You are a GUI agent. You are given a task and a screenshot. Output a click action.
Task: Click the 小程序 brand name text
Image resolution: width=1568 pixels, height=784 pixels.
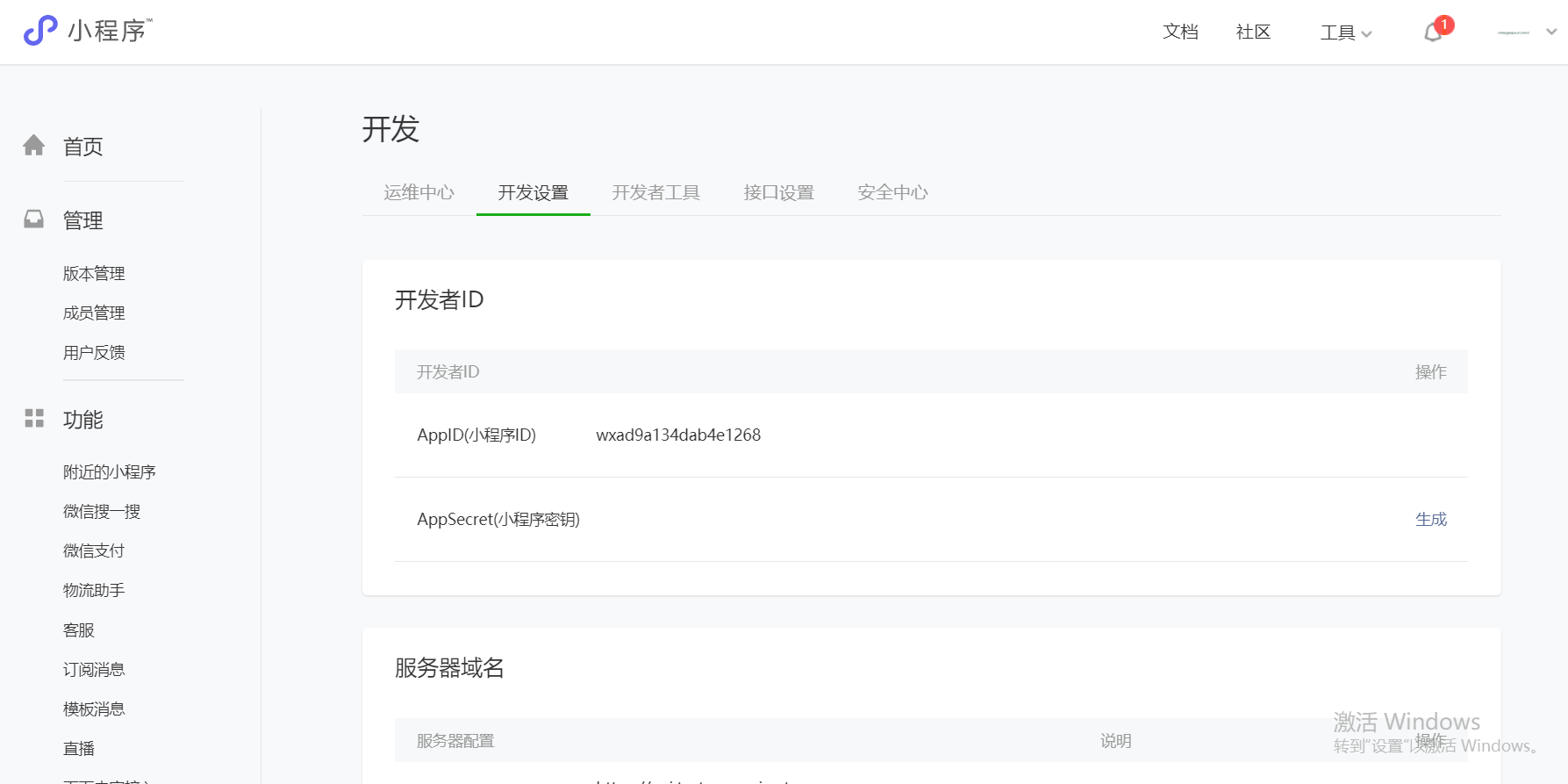[108, 31]
